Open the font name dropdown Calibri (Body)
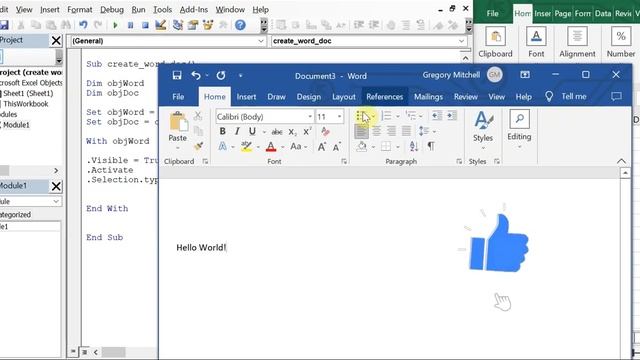The width and height of the screenshot is (640, 360). point(310,117)
